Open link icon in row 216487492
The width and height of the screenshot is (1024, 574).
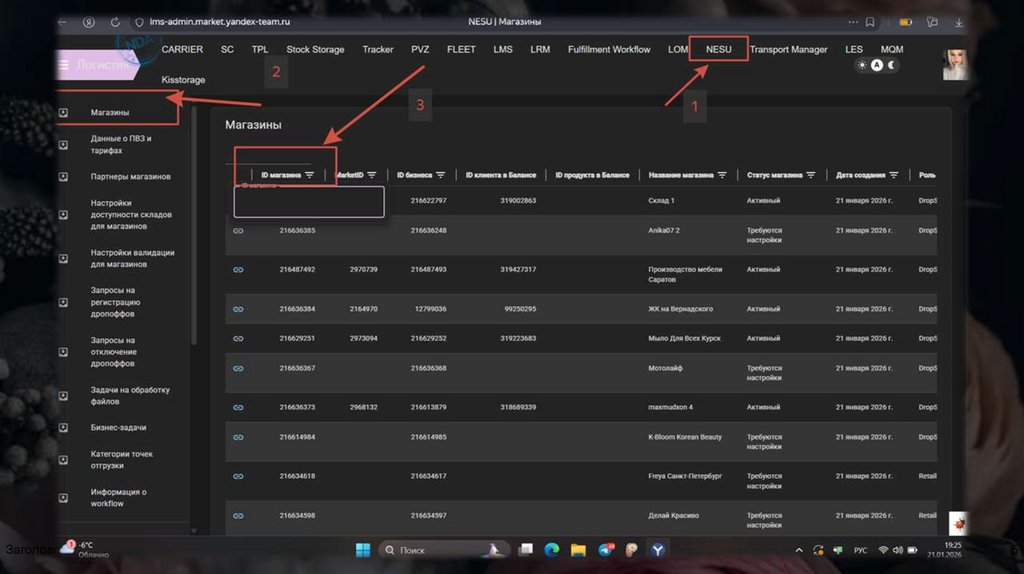[x=238, y=270]
